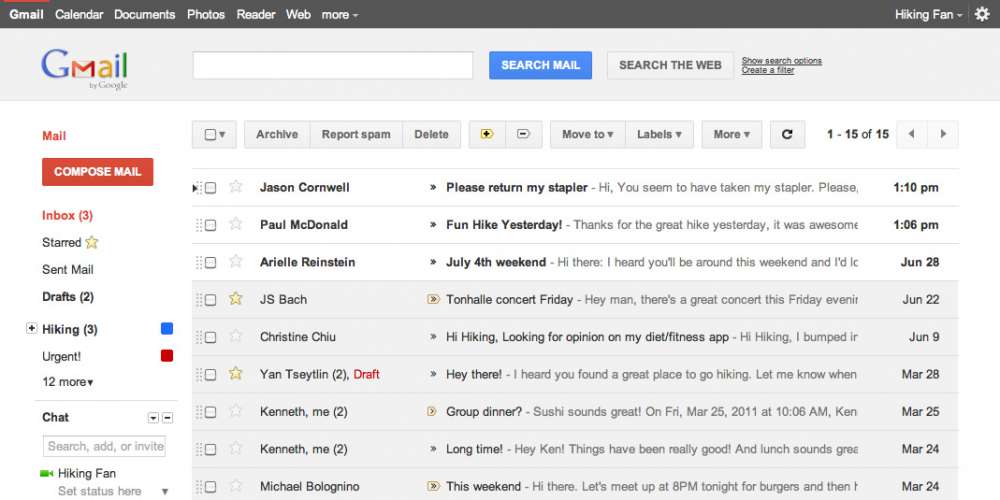Screen dimensions: 1000x500
Task: Select the Long time! conversation checkbox
Action: coord(210,450)
